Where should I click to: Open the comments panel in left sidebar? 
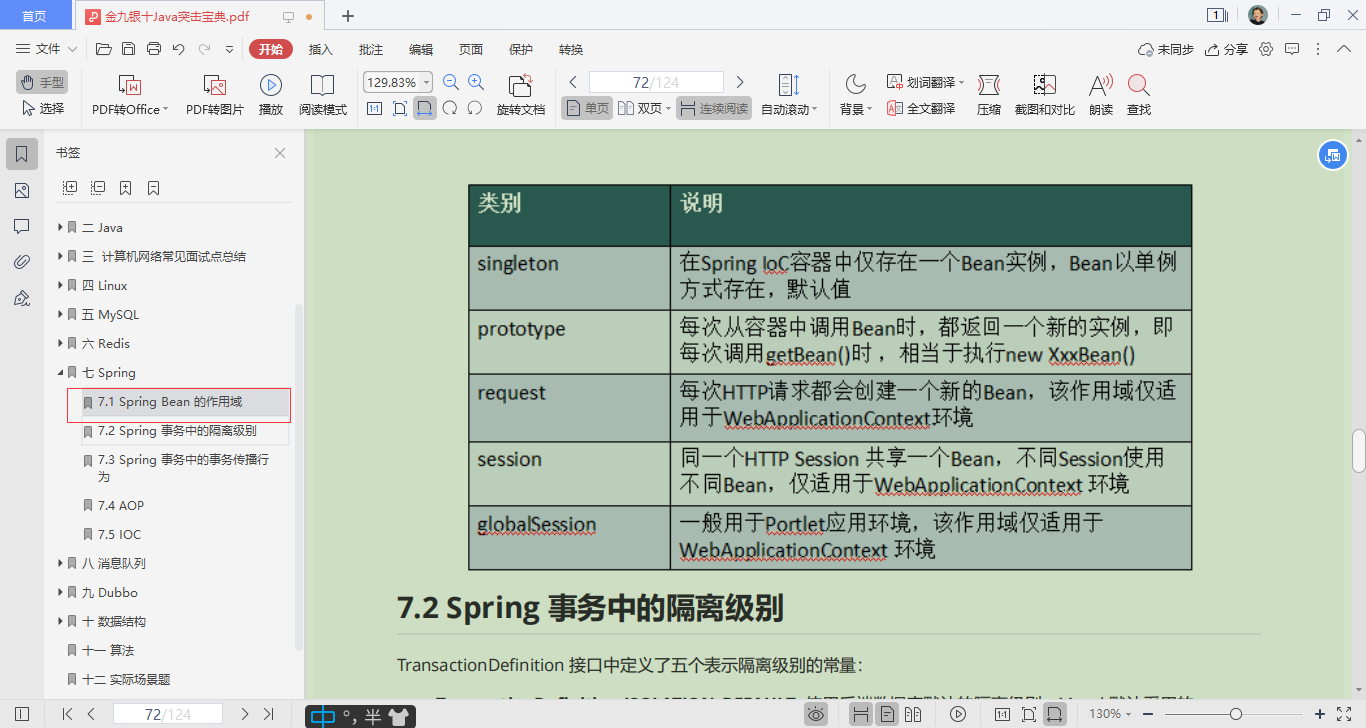tap(22, 226)
